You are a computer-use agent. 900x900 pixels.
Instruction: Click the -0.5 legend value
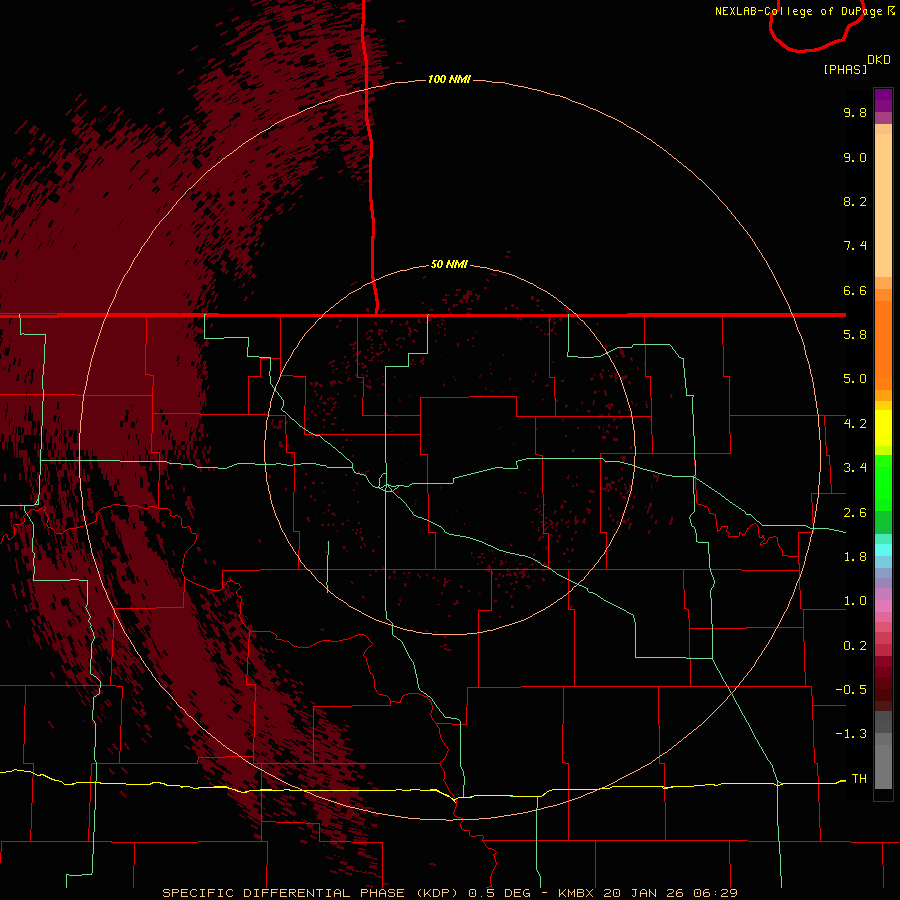851,690
